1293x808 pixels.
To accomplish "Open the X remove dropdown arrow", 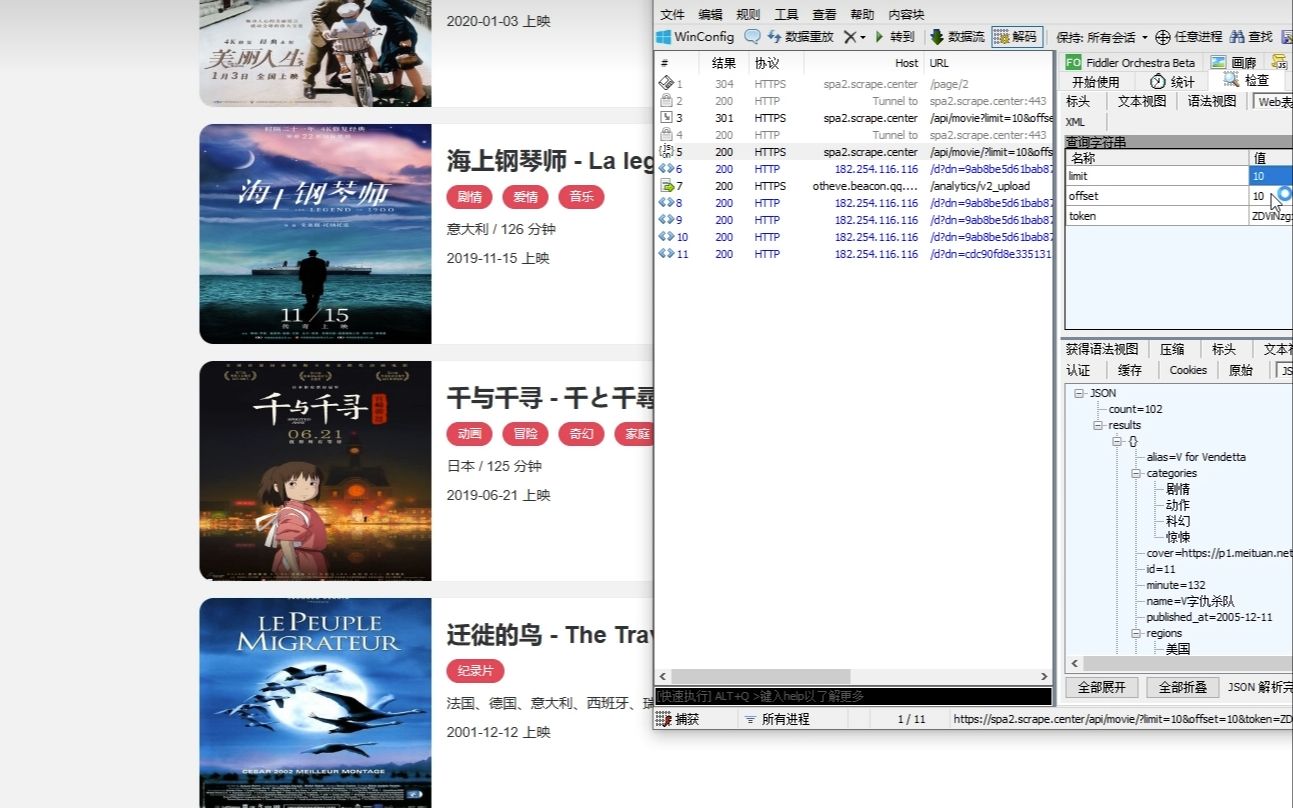I will pyautogui.click(x=863, y=37).
